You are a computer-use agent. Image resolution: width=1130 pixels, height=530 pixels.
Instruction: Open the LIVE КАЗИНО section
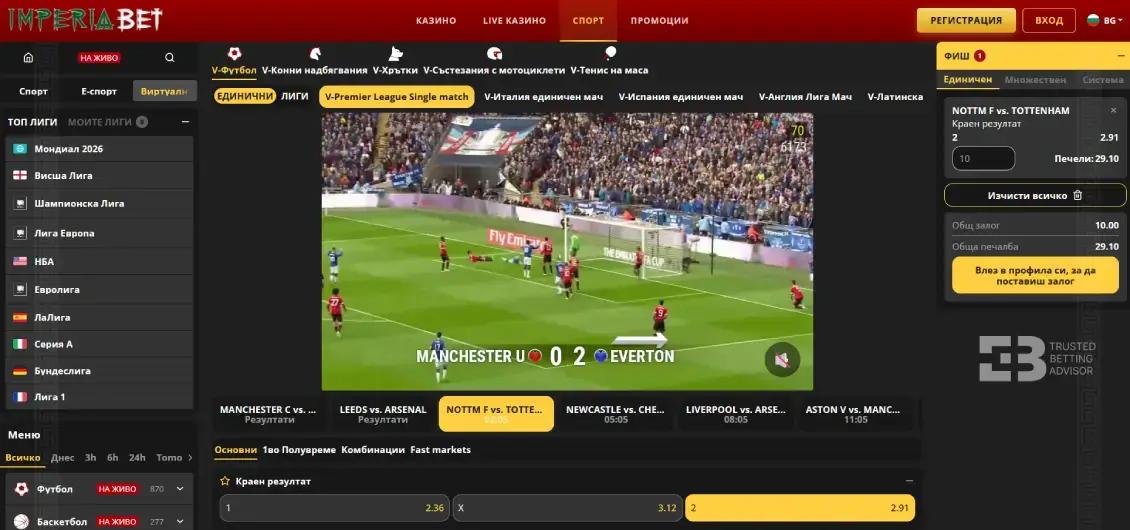tap(515, 21)
